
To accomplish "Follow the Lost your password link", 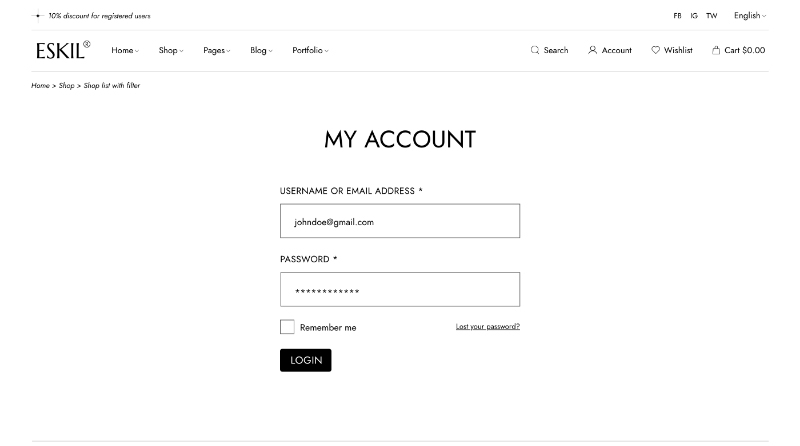I will pyautogui.click(x=488, y=327).
